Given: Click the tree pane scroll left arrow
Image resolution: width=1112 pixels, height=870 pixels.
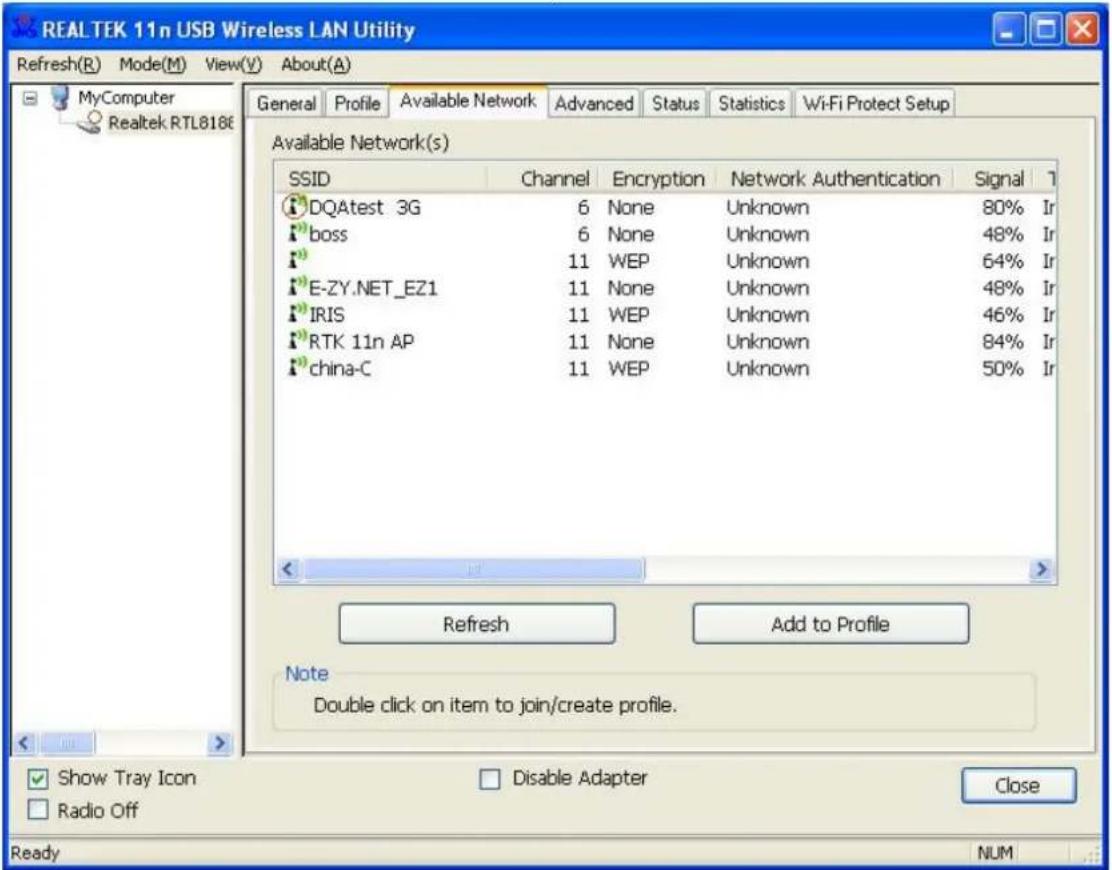Looking at the screenshot, I should tap(24, 743).
